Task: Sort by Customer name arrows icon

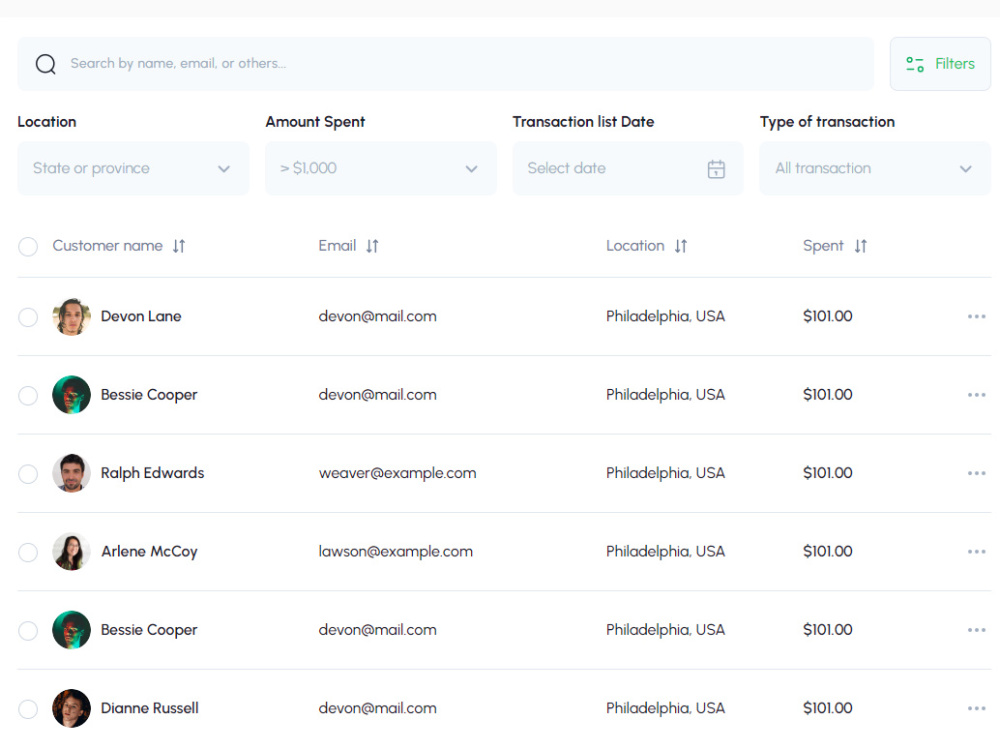Action: click(179, 246)
